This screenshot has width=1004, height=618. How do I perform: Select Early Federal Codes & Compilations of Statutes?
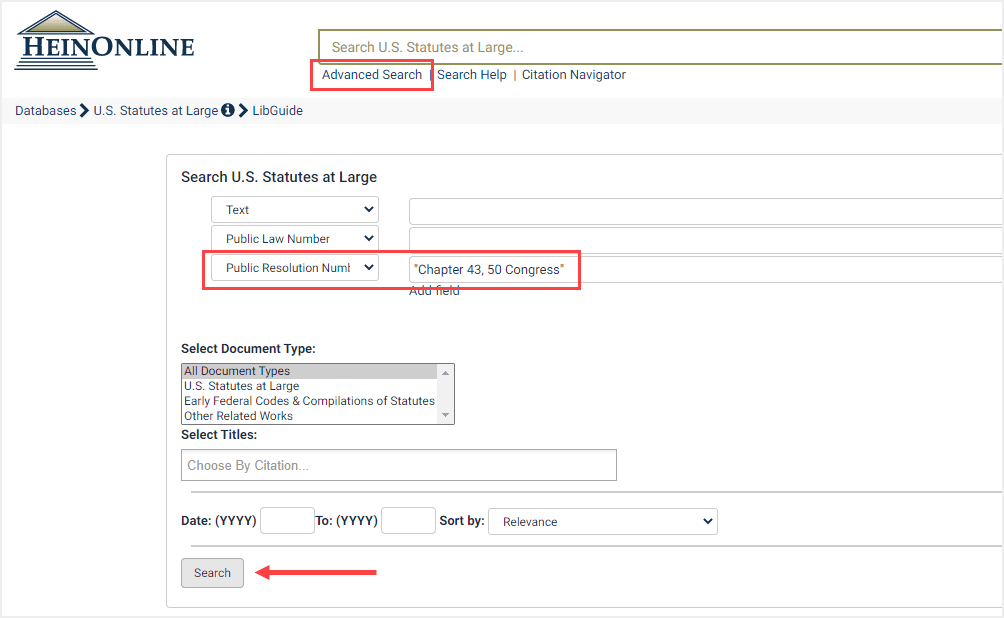tap(310, 401)
